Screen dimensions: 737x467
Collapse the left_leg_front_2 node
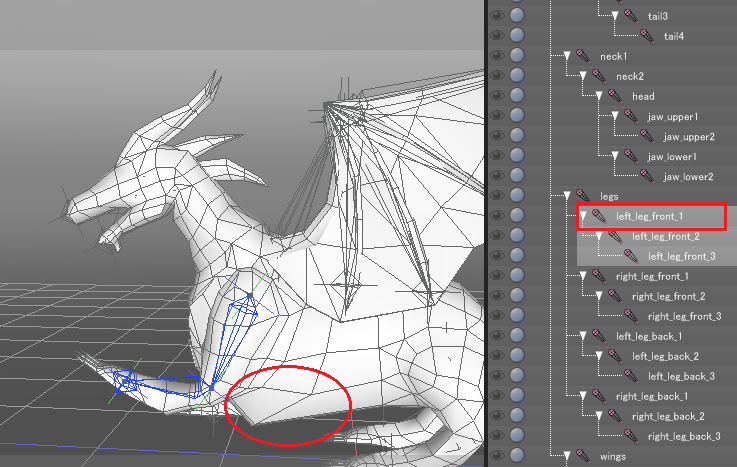[x=599, y=235]
